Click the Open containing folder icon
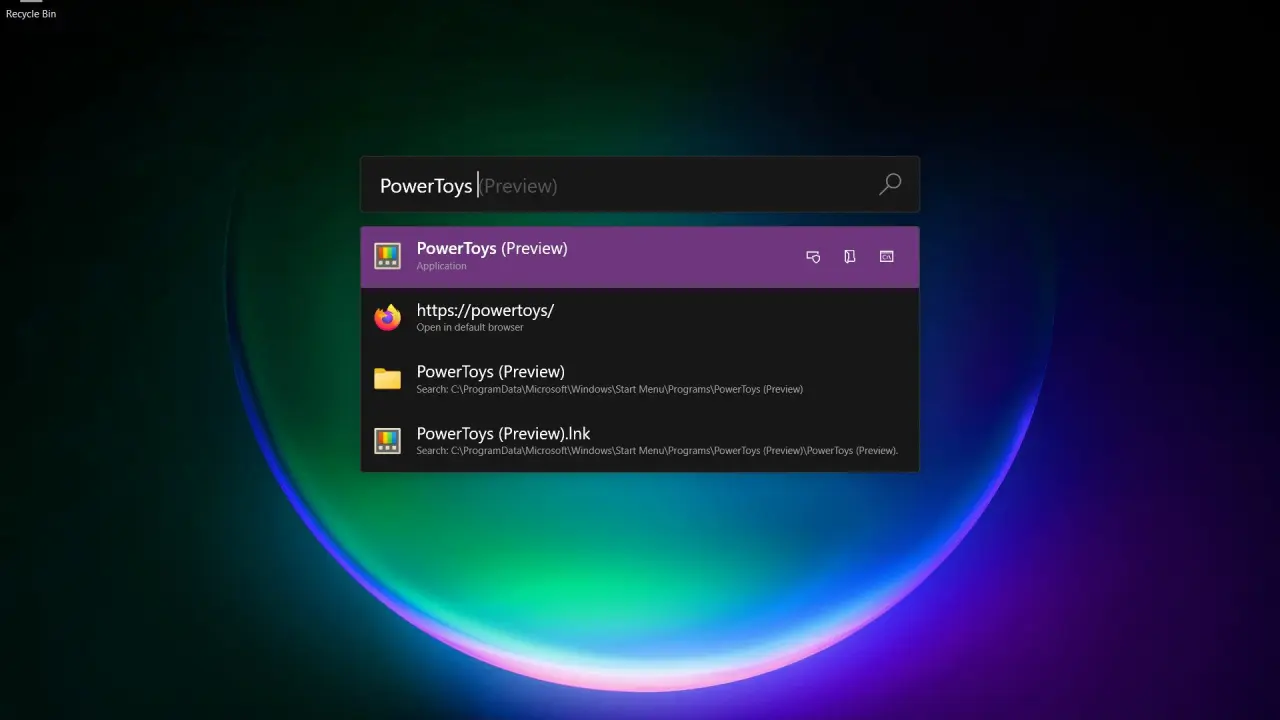The height and width of the screenshot is (720, 1280). click(x=850, y=257)
